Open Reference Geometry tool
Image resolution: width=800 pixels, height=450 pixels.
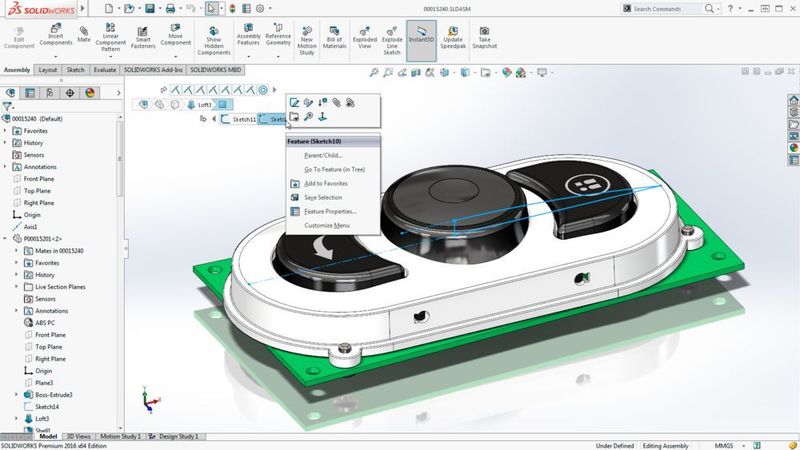278,34
